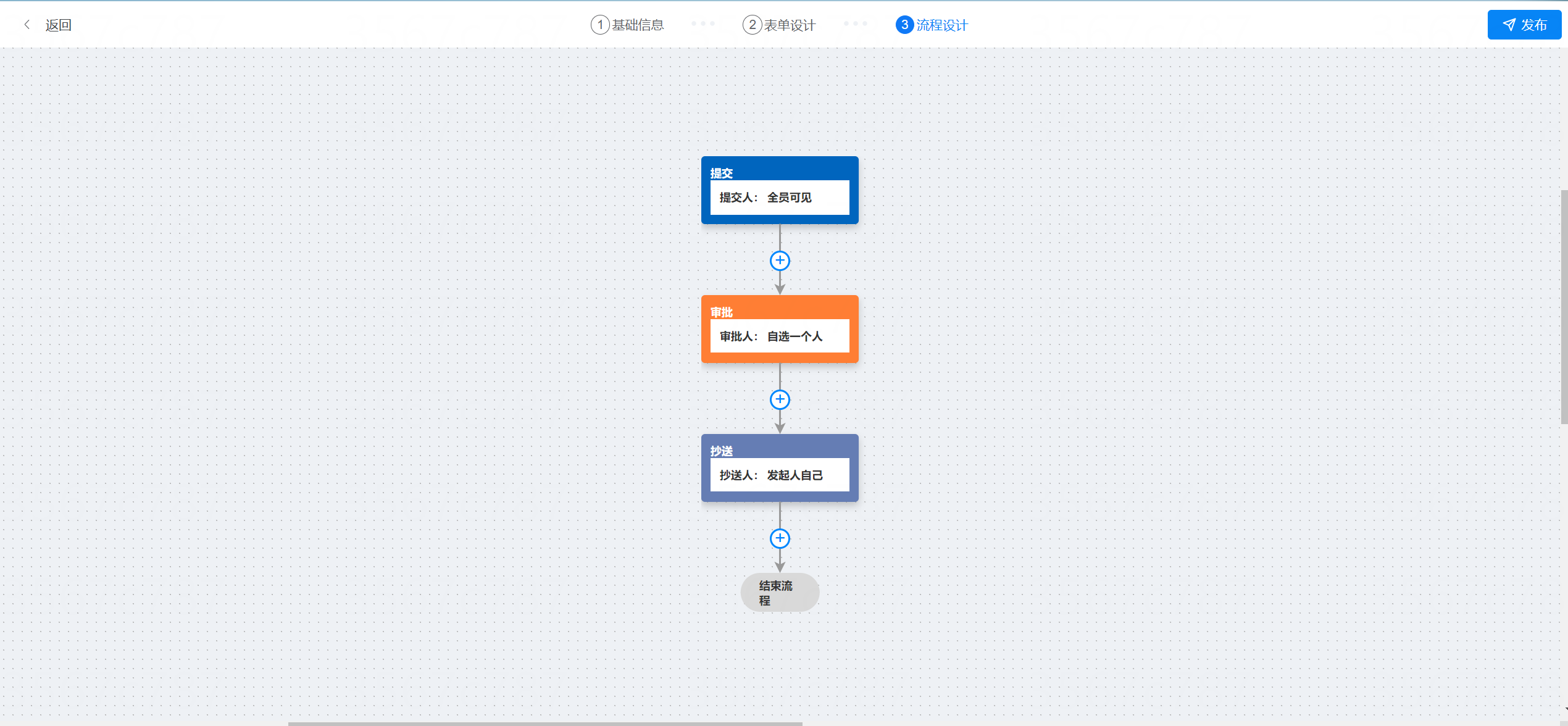
Task: Click the step 3 circle number icon
Action: 904,25
